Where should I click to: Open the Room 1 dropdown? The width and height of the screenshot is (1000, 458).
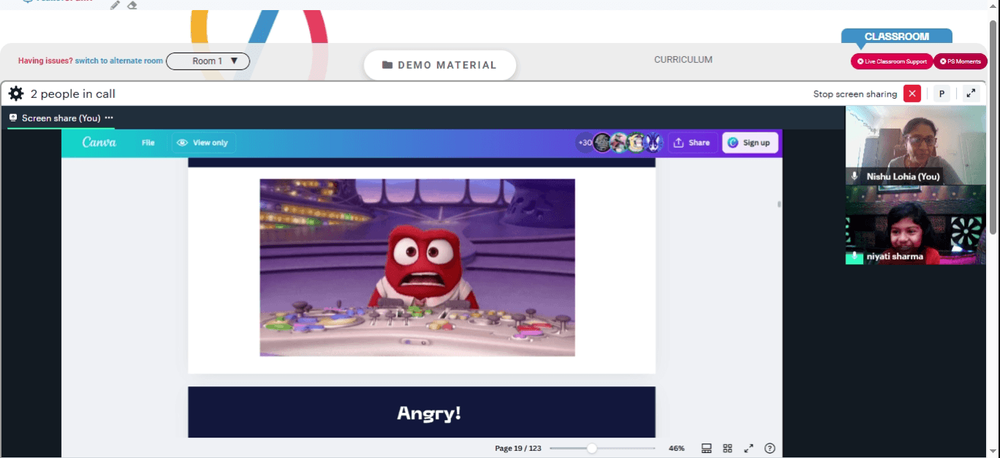pos(208,61)
